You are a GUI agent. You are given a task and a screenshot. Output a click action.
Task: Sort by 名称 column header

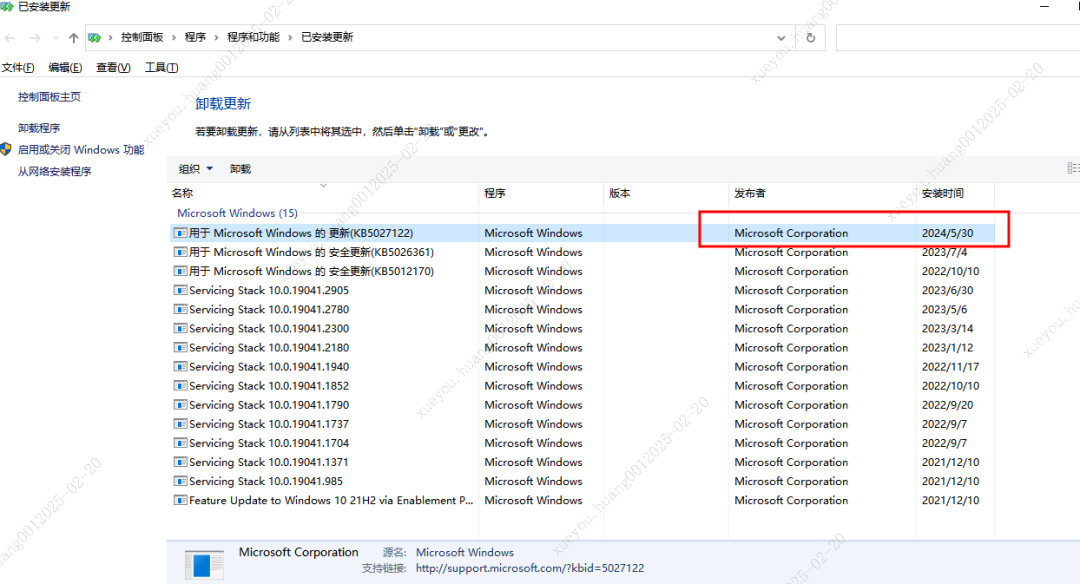[x=322, y=194]
